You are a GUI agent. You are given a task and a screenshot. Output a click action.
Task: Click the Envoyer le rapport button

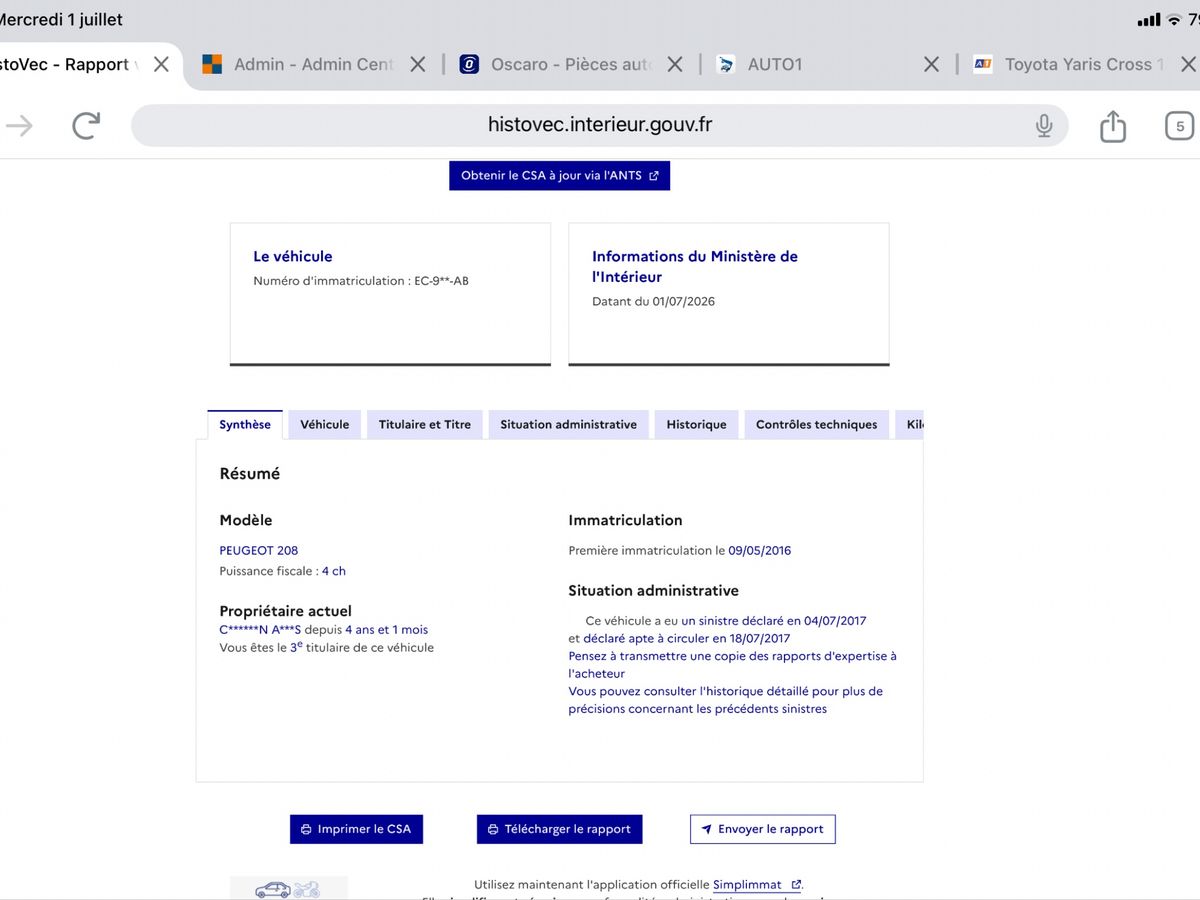click(762, 829)
